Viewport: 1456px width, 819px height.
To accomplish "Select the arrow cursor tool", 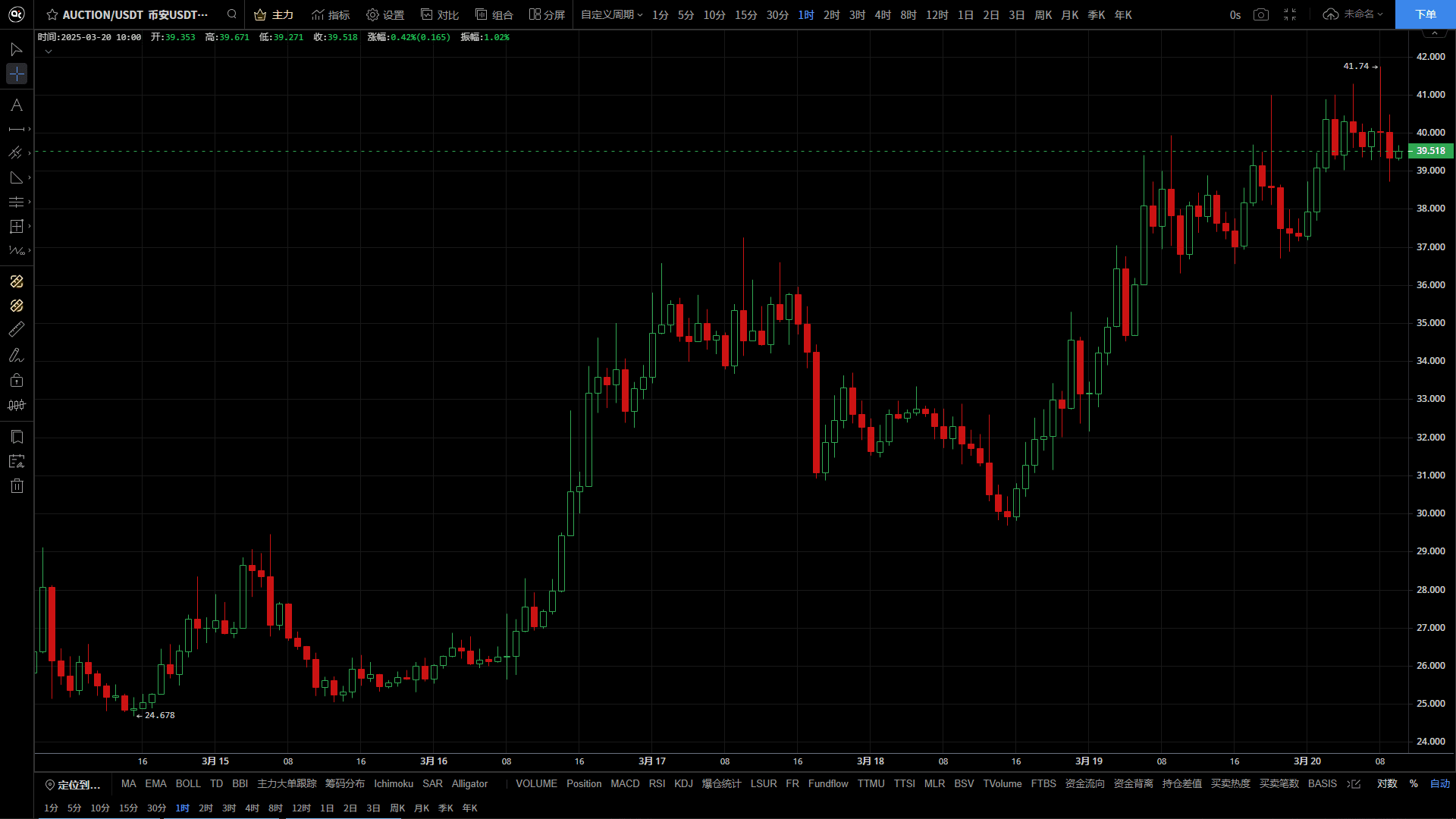I will (16, 49).
